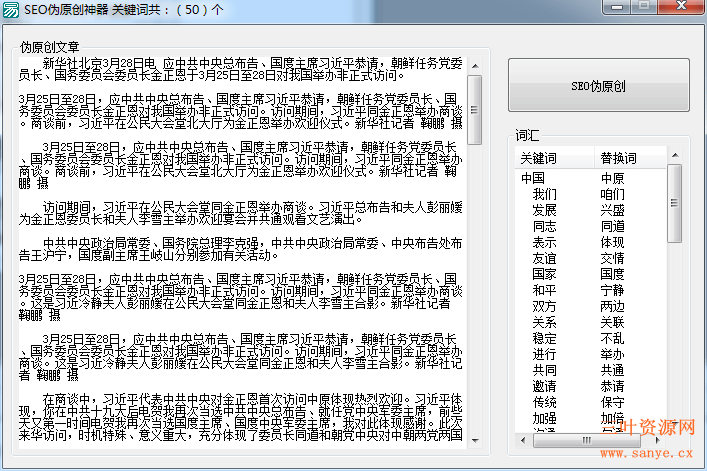This screenshot has height=471, width=707.
Task: Click vocabulary list scroll left arrow
Action: [x=523, y=440]
